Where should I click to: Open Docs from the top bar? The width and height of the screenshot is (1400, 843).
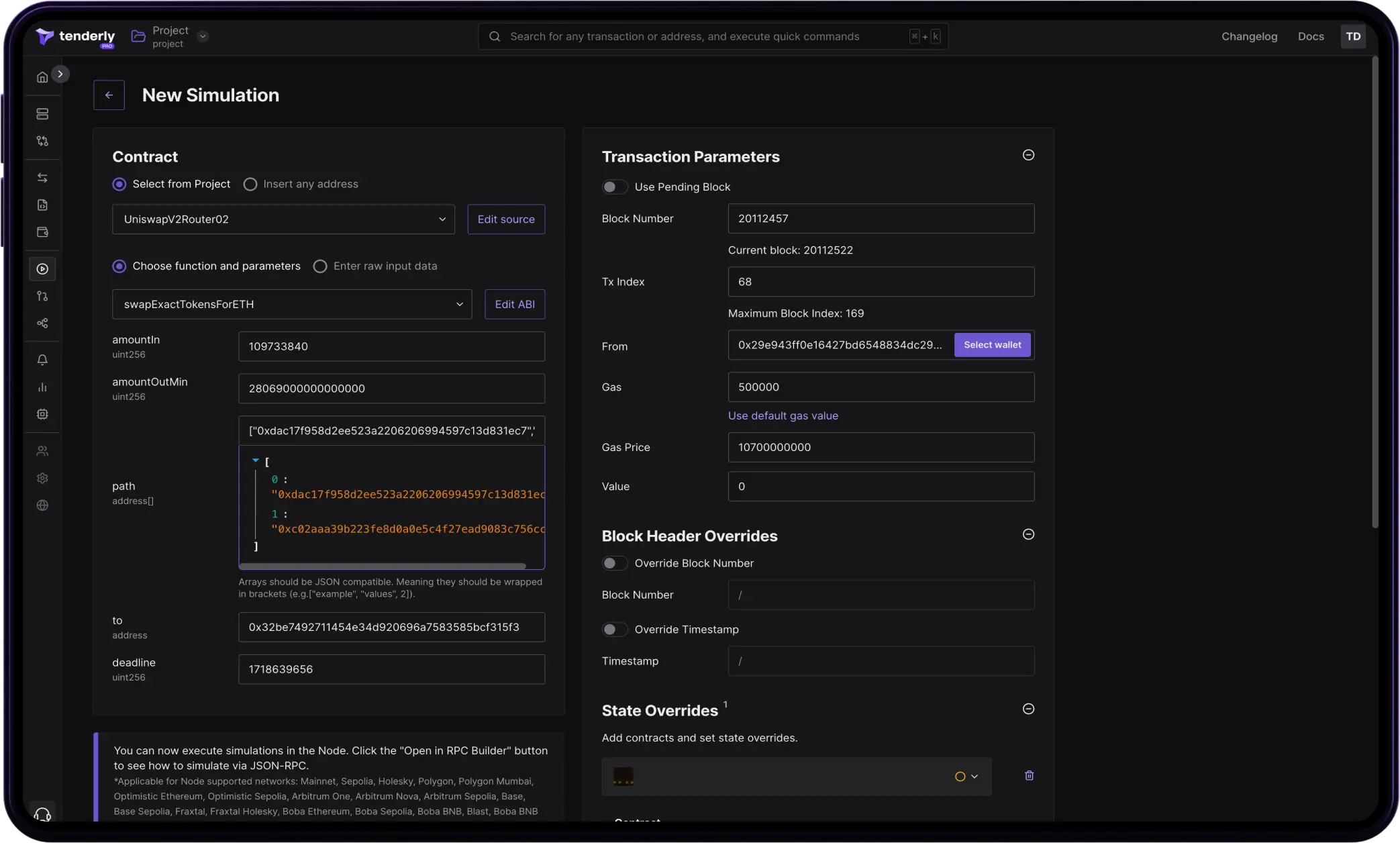1310,37
